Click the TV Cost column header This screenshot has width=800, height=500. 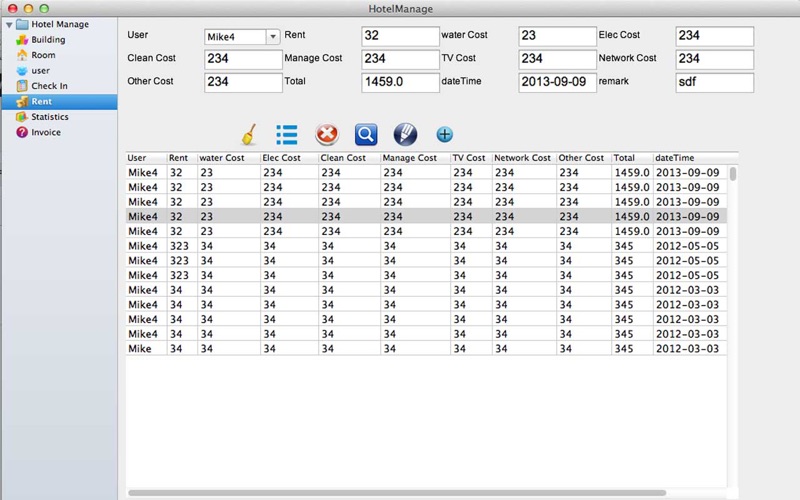(x=471, y=158)
